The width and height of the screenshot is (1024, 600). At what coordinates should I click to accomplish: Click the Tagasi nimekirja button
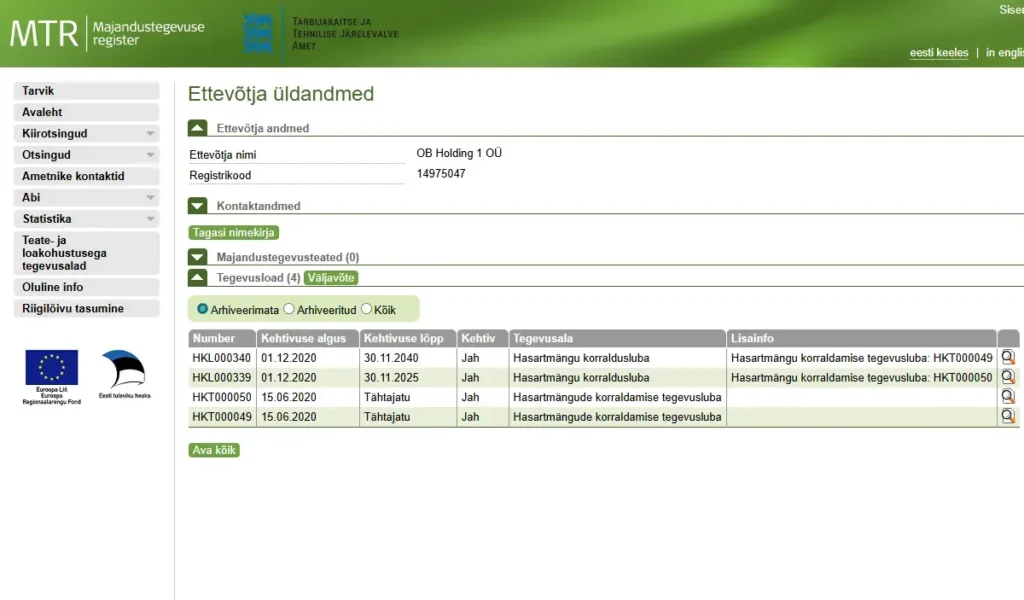coord(233,233)
